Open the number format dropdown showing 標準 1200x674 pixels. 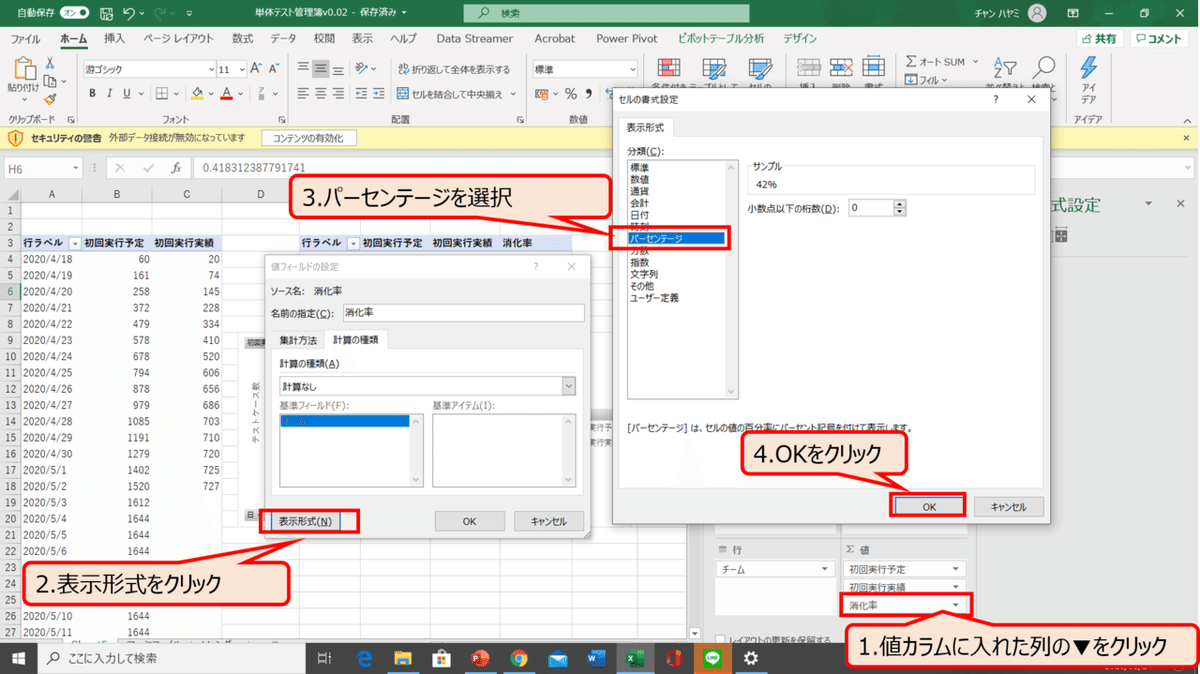pos(631,69)
